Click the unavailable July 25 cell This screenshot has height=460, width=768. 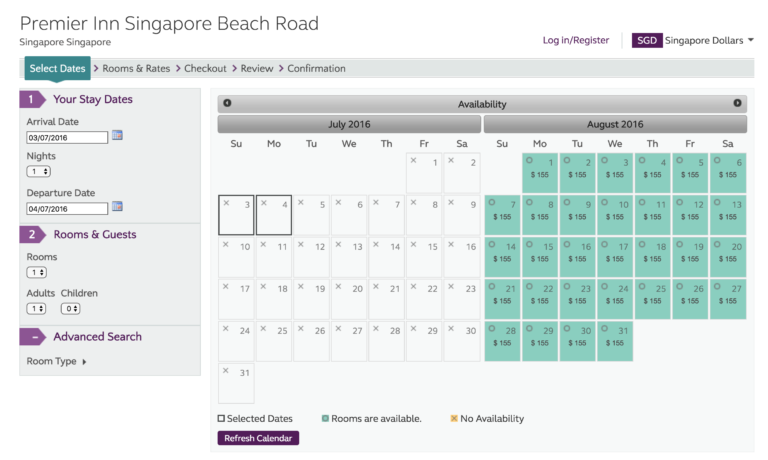[274, 341]
